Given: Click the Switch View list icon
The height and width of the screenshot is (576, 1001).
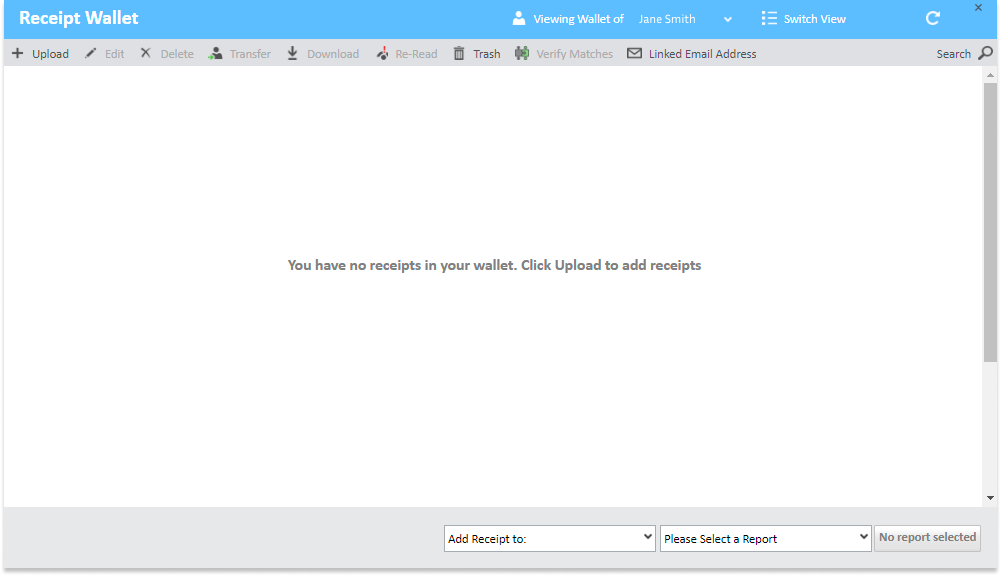Looking at the screenshot, I should 769,19.
